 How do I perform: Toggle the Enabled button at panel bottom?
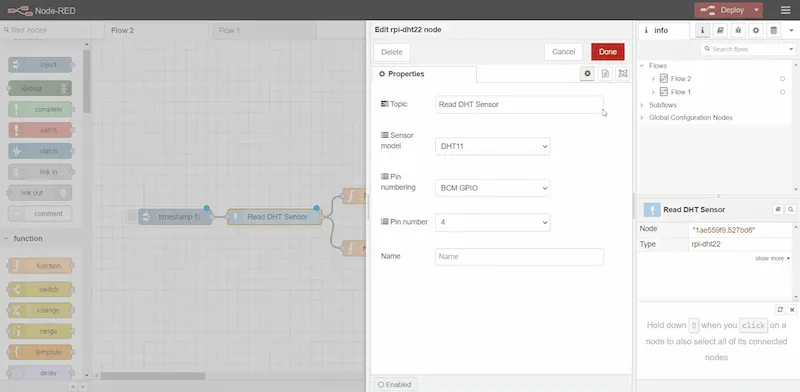pos(395,384)
